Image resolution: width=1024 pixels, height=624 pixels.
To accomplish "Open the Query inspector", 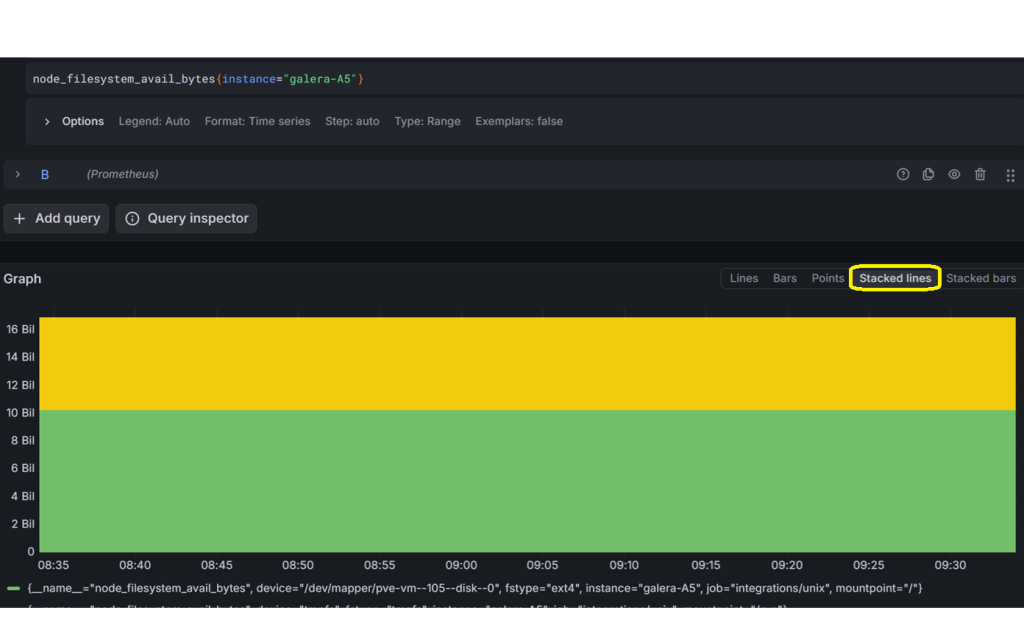I will [186, 218].
